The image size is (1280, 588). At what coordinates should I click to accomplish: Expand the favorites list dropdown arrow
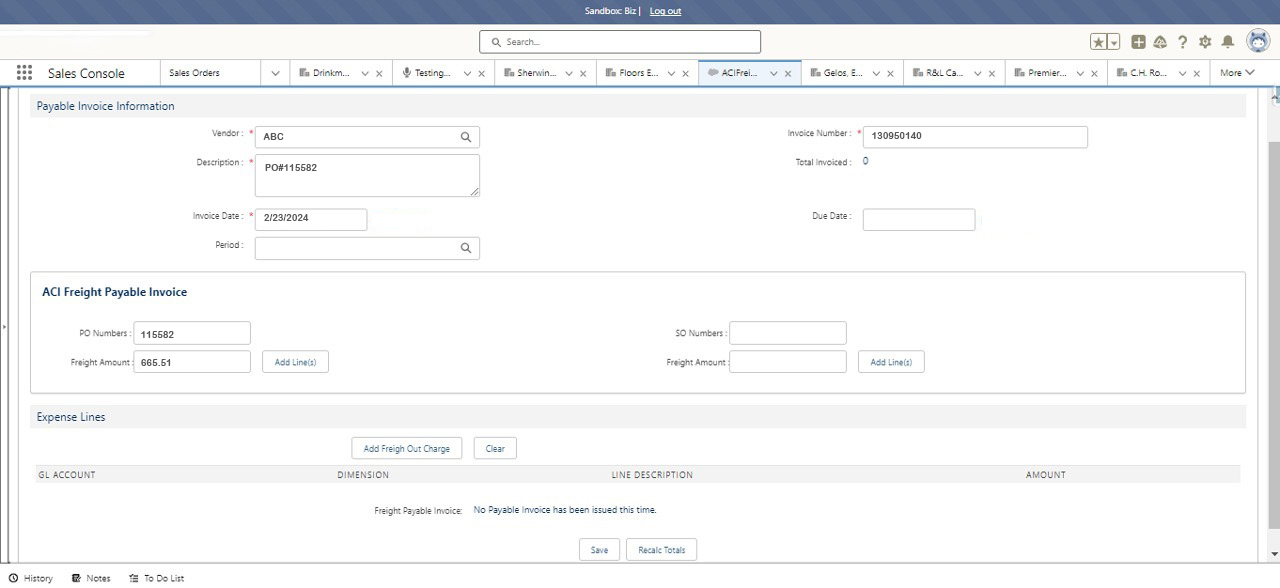tap(1114, 42)
